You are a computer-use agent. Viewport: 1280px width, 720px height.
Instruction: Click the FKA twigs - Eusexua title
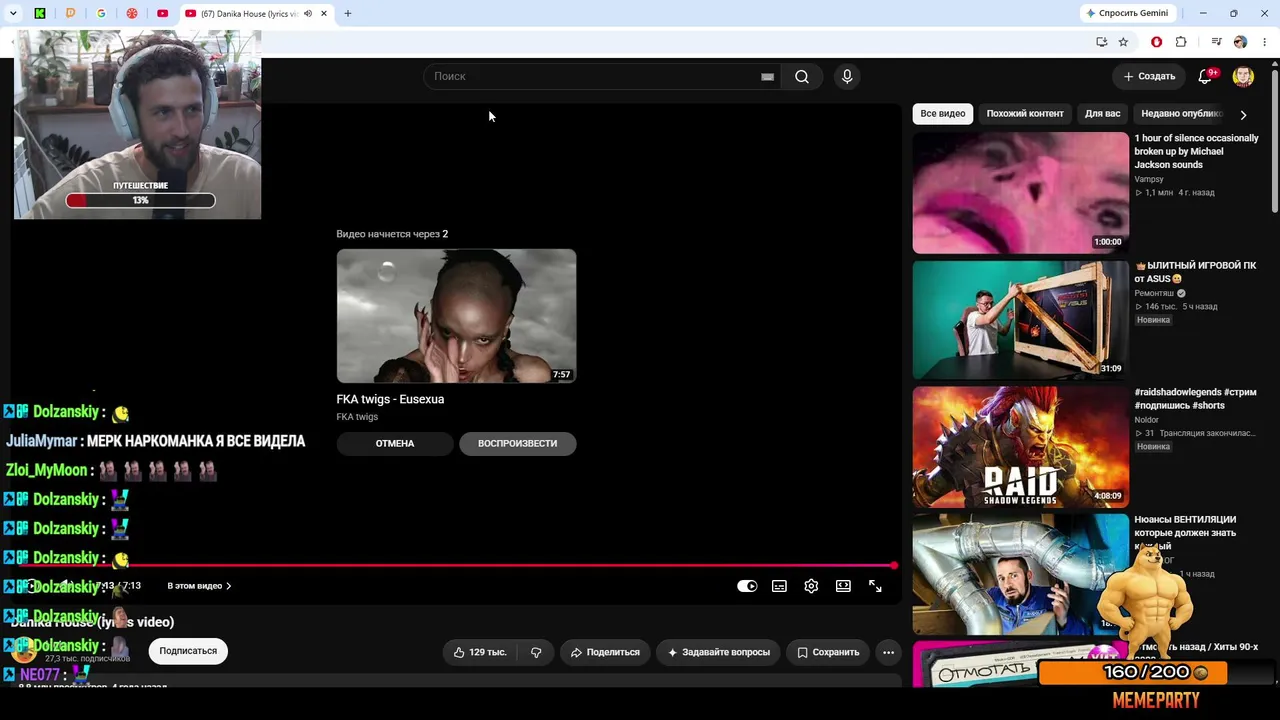(390, 399)
